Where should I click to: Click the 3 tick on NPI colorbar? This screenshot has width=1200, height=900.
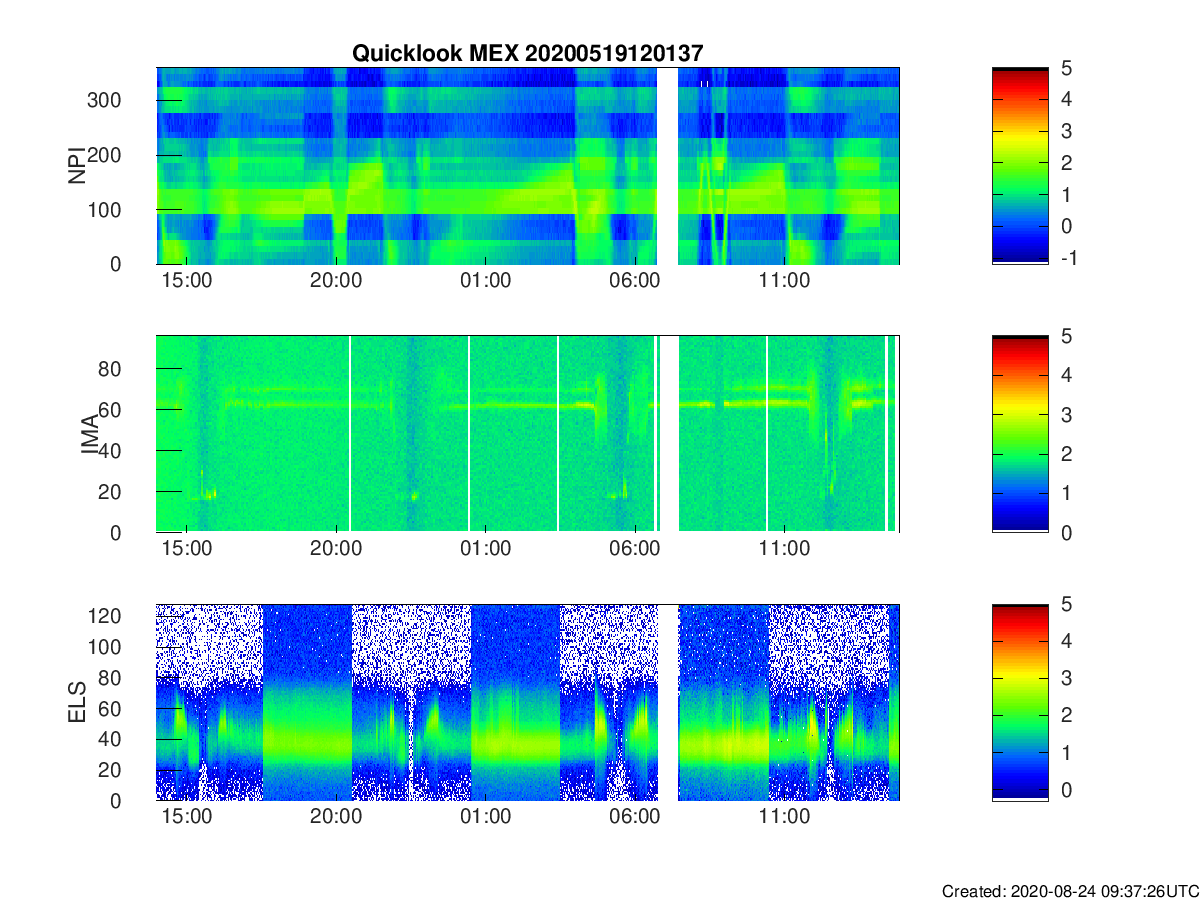(x=1066, y=131)
